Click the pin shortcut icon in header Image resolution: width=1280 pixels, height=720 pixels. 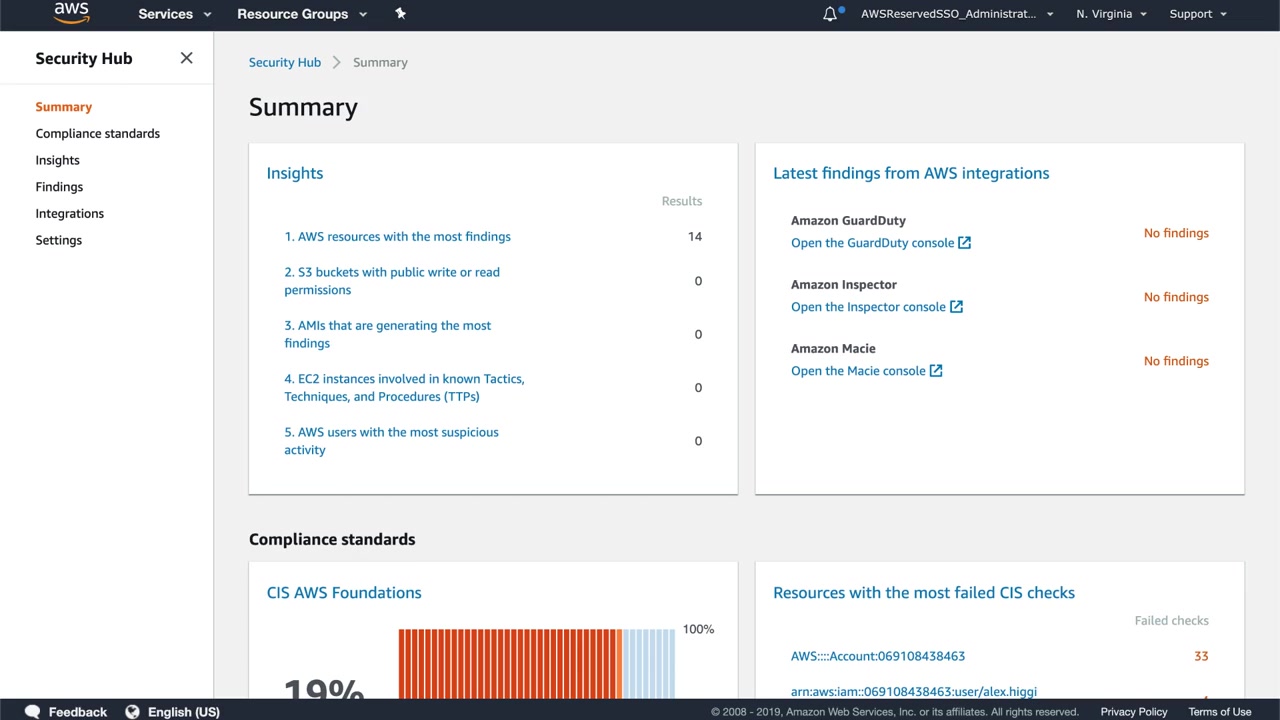[x=400, y=13]
